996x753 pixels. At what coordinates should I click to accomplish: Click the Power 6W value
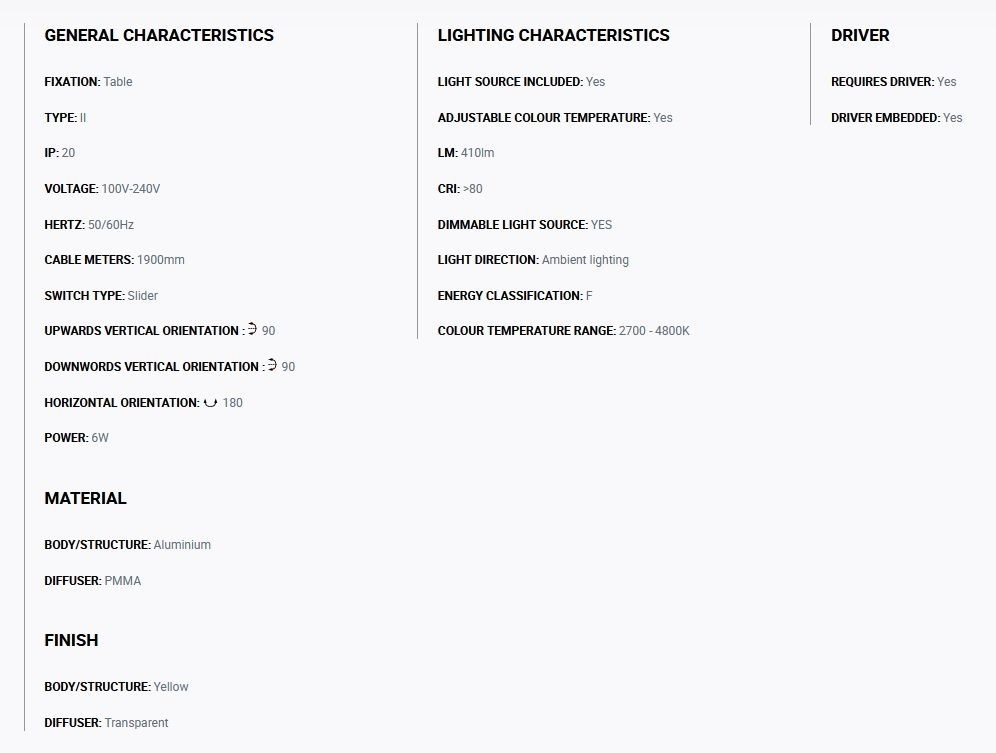pyautogui.click(x=100, y=438)
